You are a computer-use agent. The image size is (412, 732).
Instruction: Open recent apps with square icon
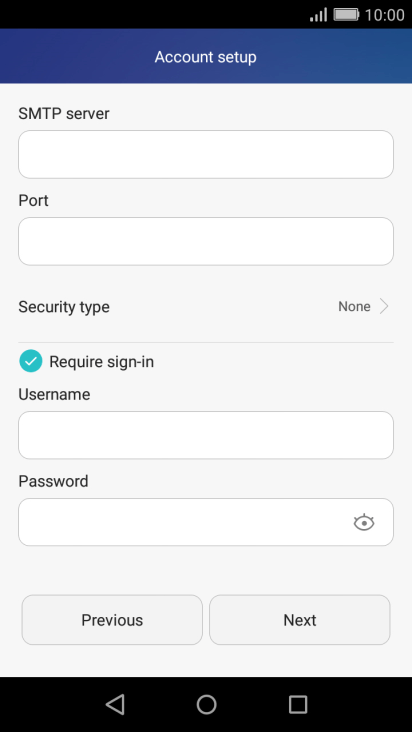click(298, 704)
